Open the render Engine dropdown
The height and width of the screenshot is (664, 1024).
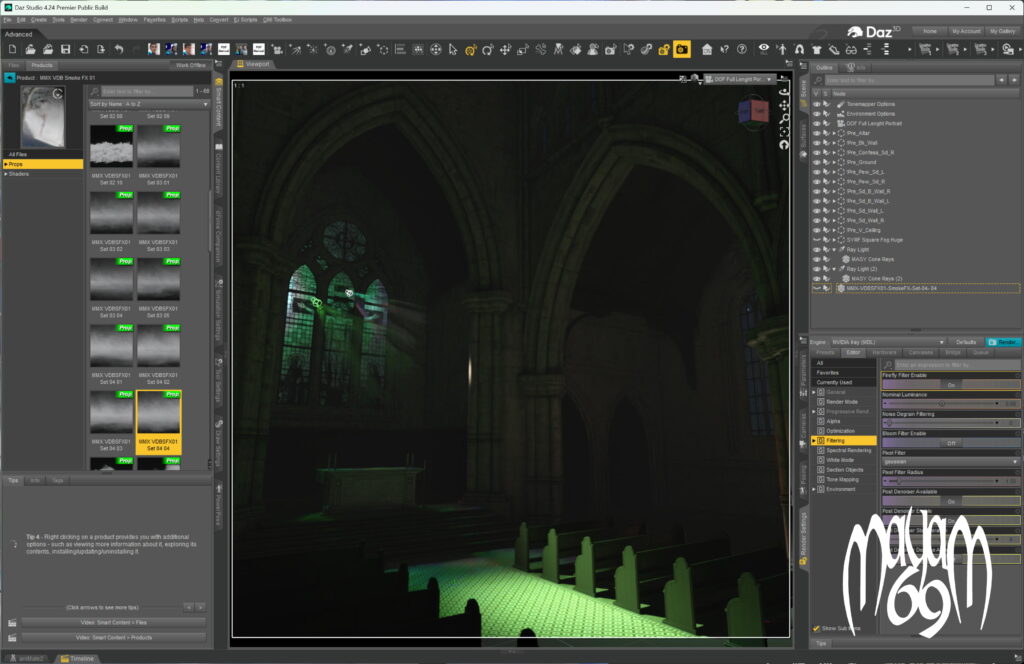pos(888,342)
